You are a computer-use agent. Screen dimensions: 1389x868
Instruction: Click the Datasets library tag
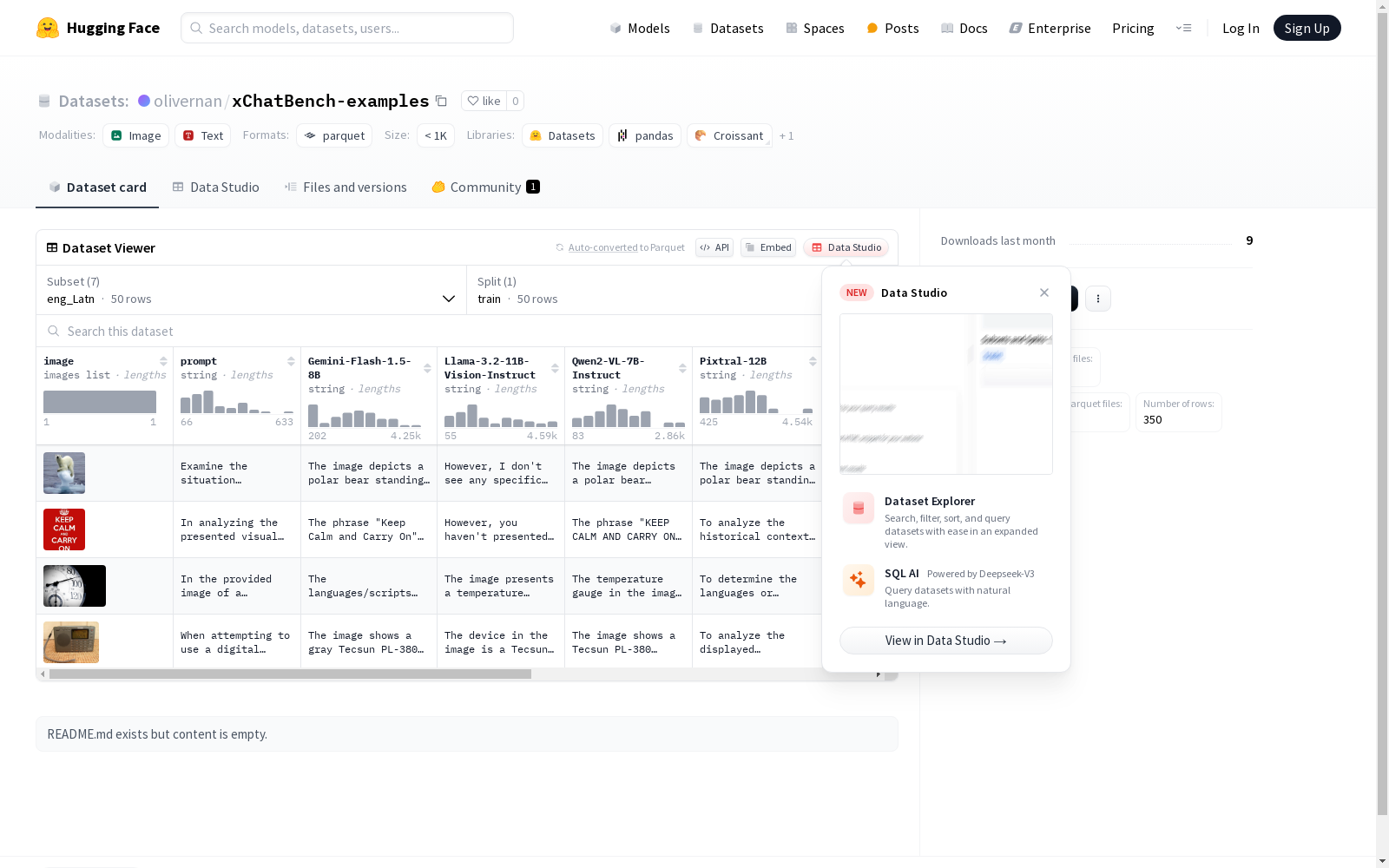563,135
